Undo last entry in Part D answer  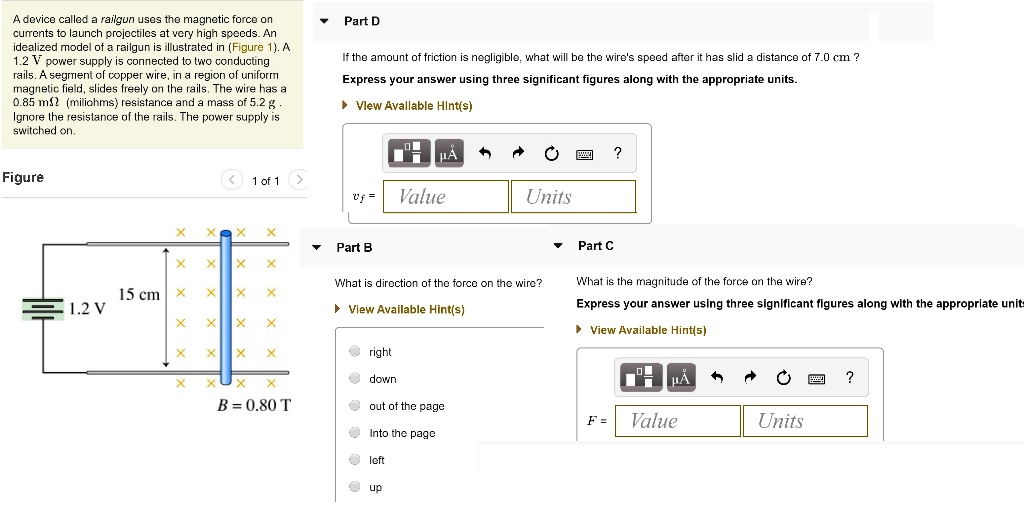485,153
